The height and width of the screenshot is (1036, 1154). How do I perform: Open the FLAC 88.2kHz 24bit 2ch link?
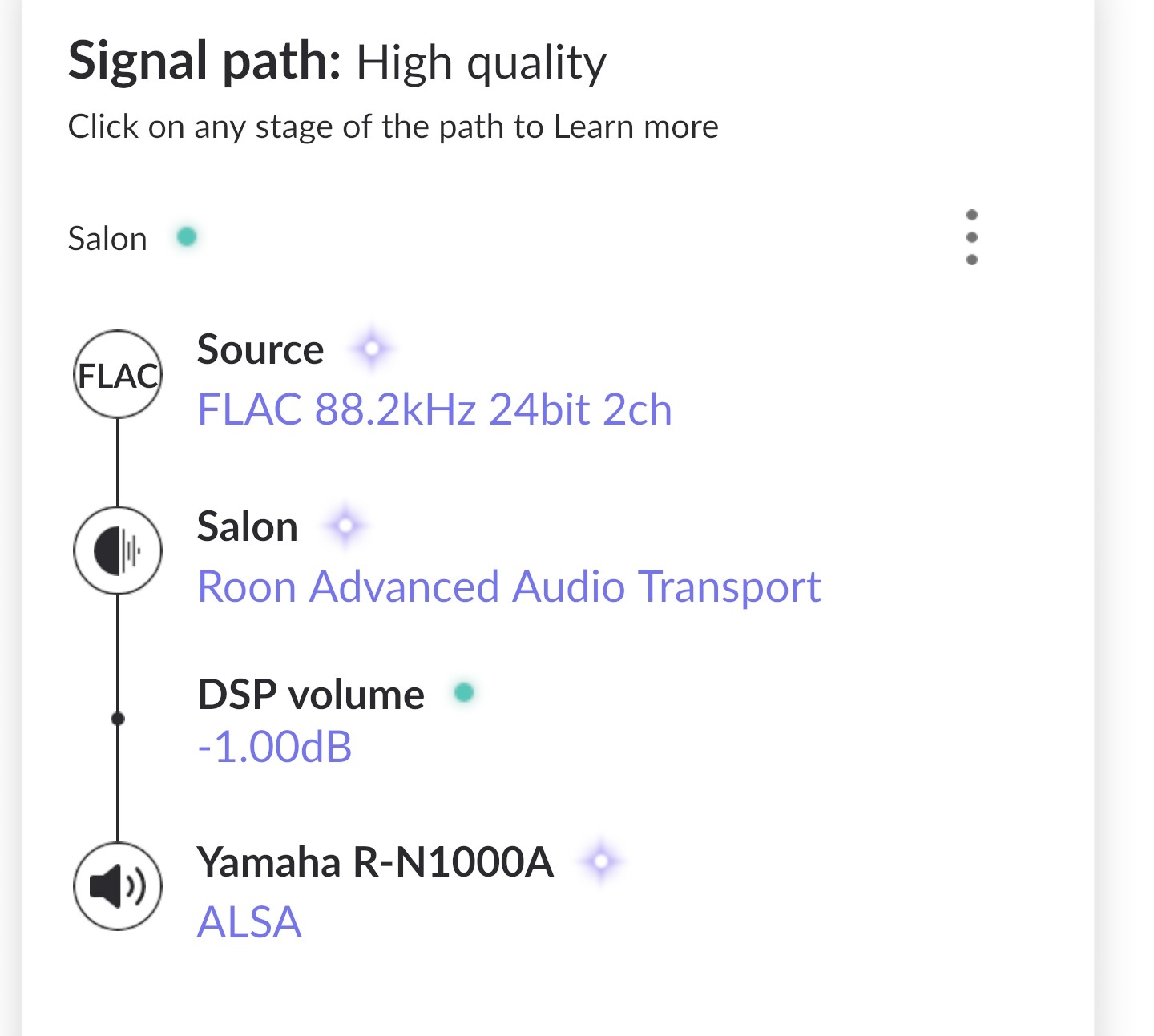pyautogui.click(x=434, y=409)
